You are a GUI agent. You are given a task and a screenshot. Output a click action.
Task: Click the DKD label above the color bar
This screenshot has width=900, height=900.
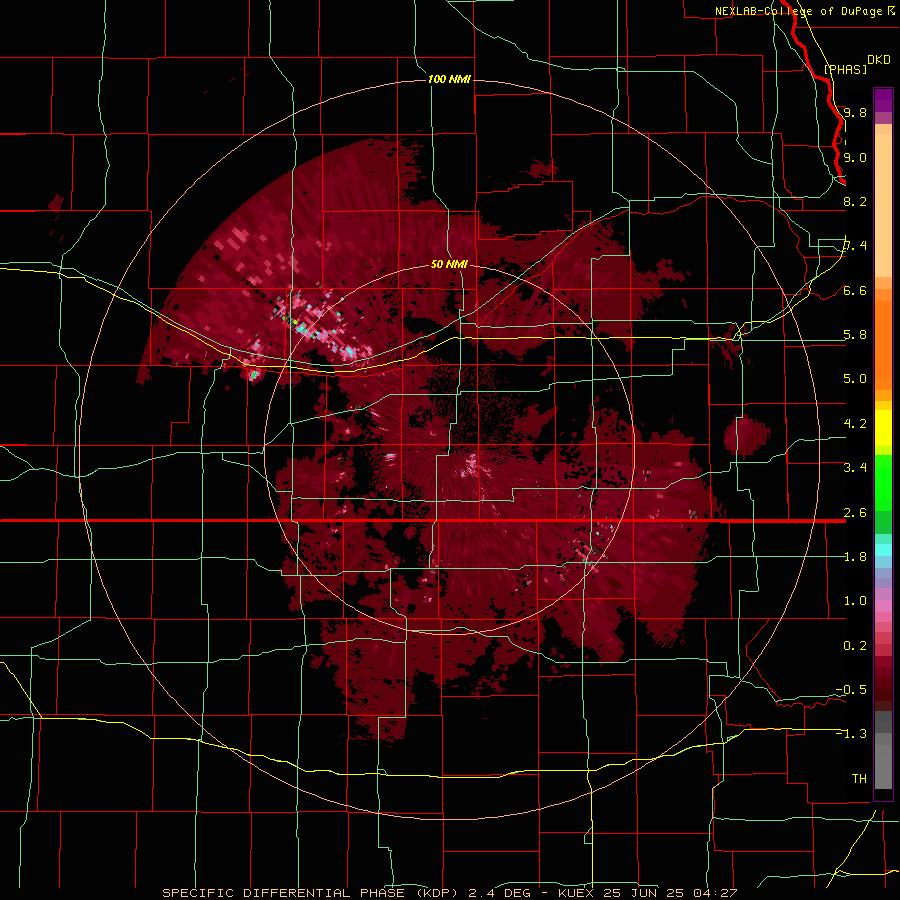[879, 60]
